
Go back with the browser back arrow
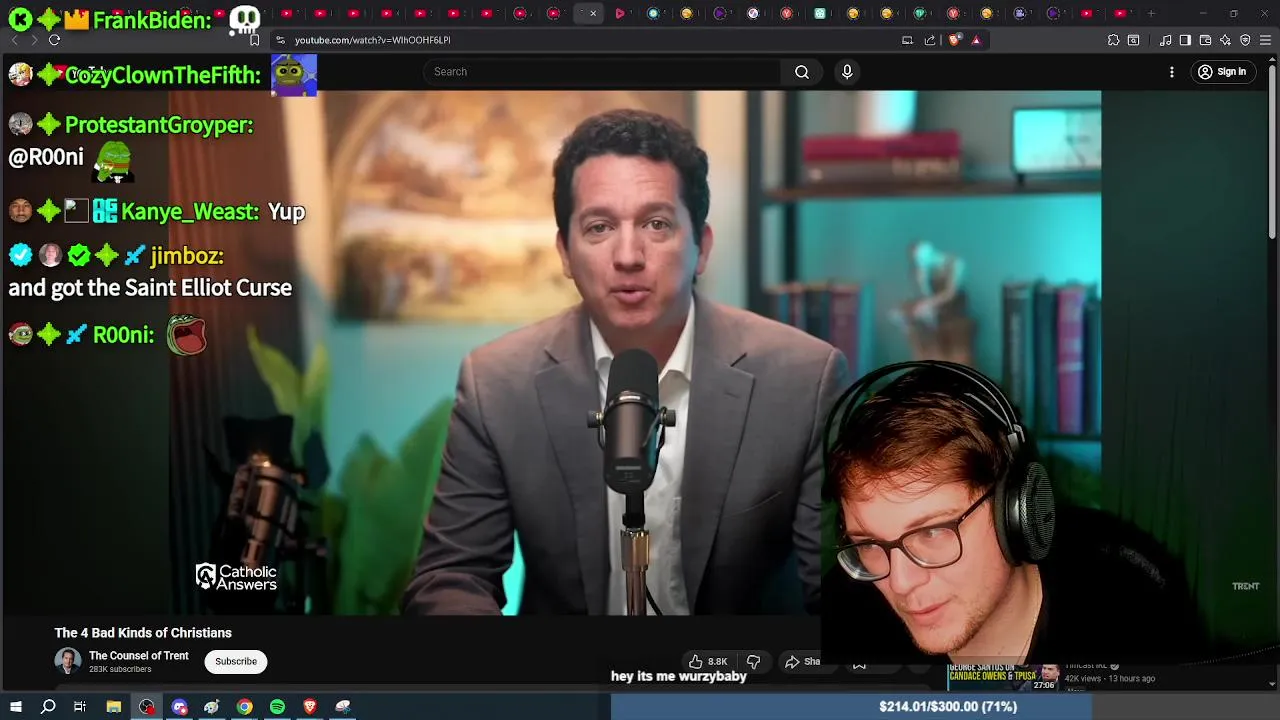pos(14,40)
